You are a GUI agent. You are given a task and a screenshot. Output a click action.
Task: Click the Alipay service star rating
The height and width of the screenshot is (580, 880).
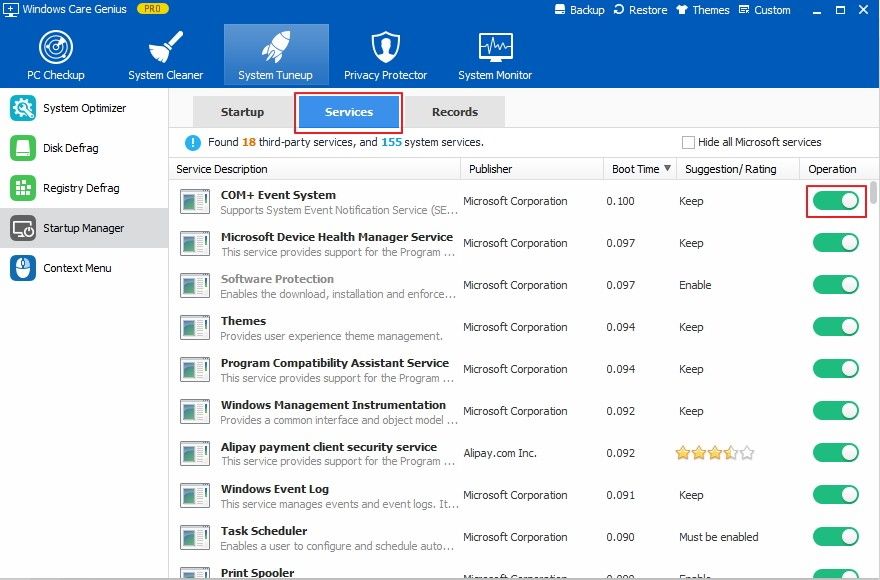715,453
